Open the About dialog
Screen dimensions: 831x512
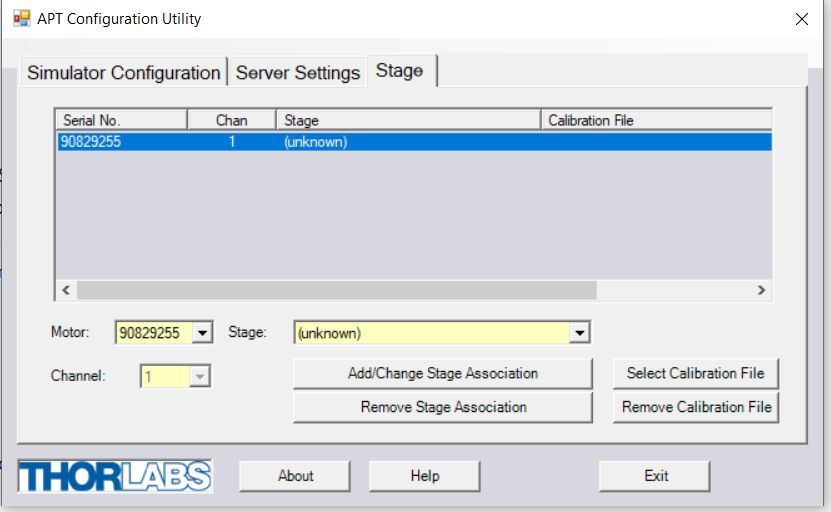295,476
